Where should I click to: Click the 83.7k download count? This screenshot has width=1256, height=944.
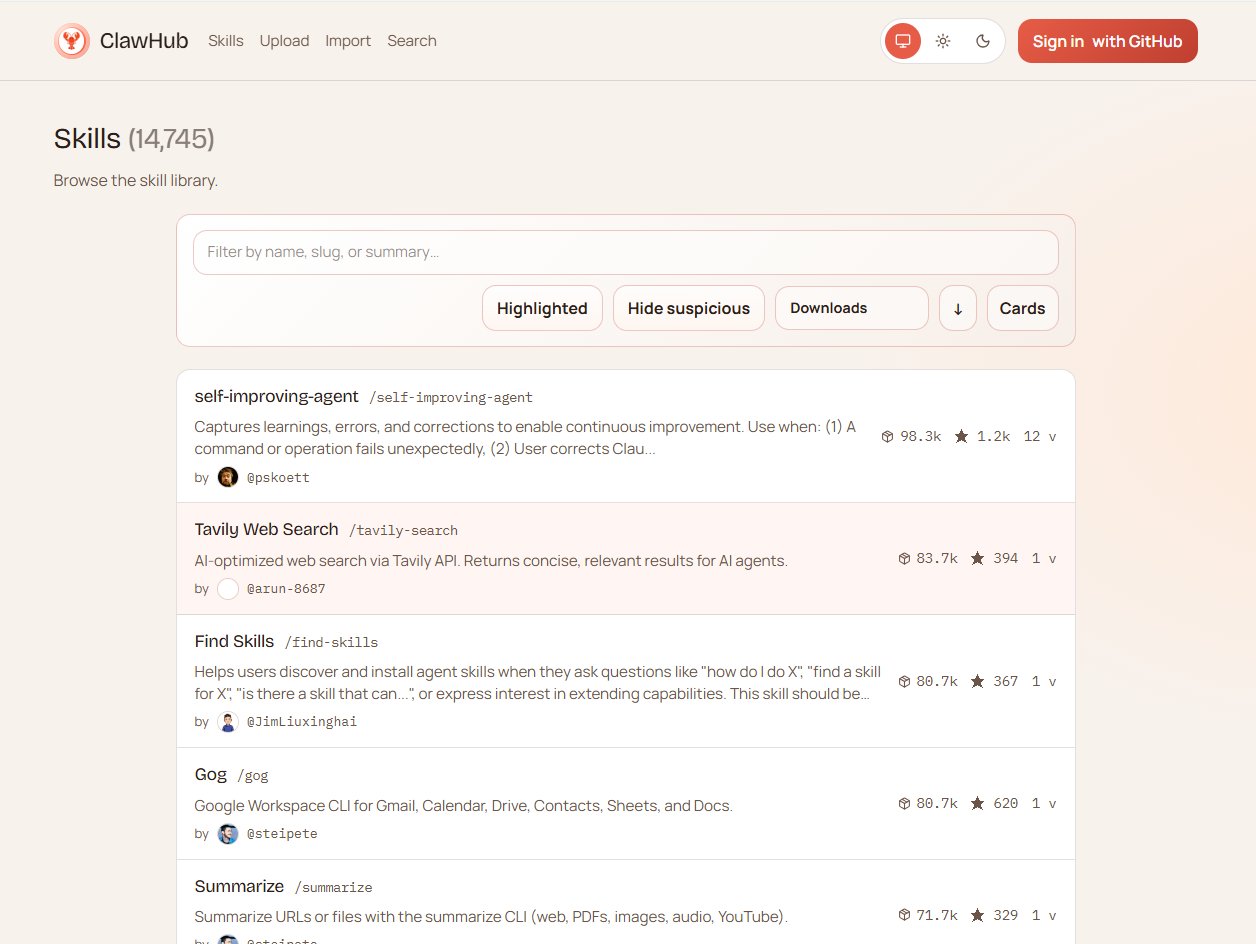pyautogui.click(x=937, y=558)
